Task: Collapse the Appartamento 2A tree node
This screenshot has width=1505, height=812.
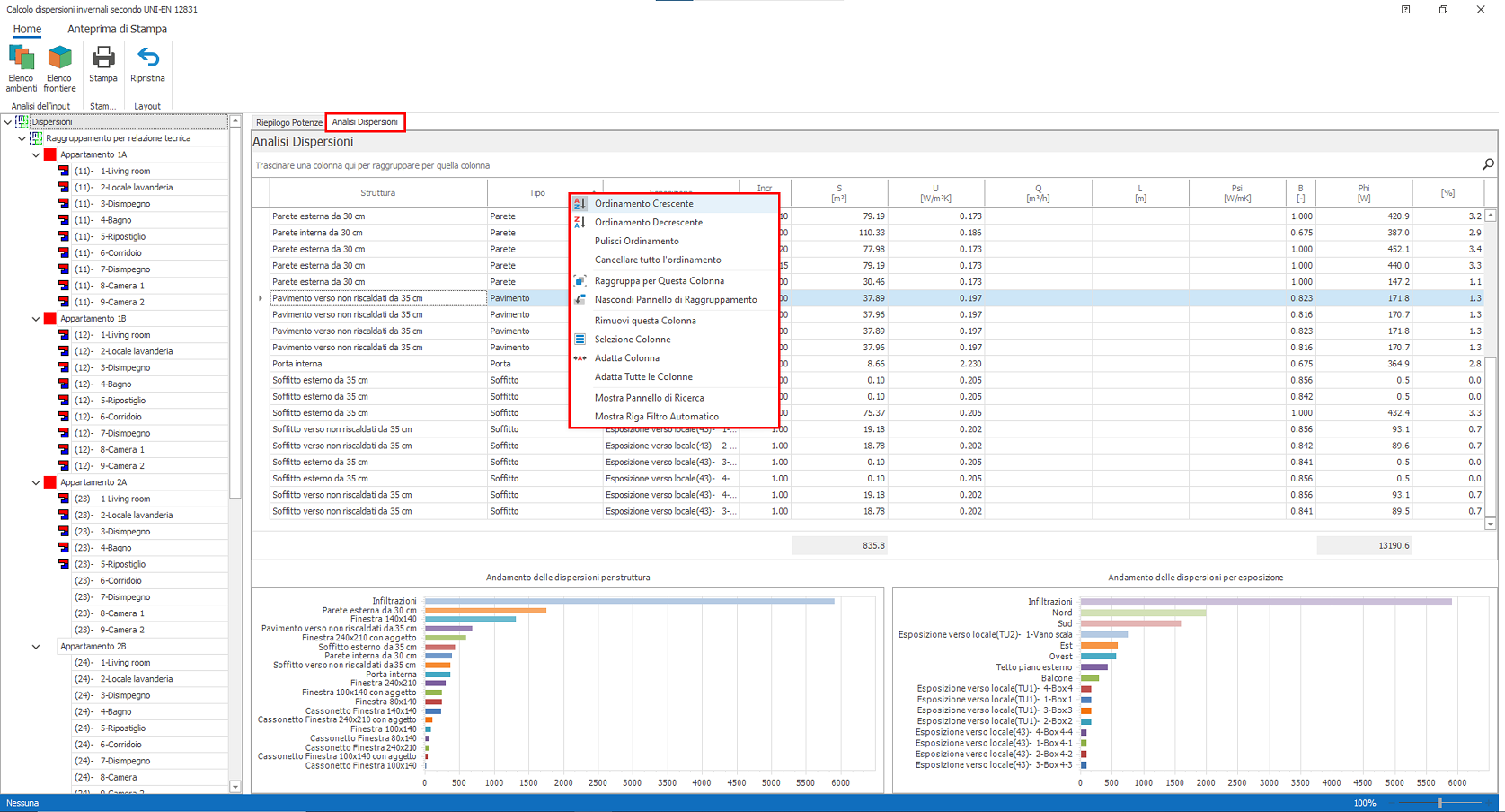Action: (x=36, y=482)
